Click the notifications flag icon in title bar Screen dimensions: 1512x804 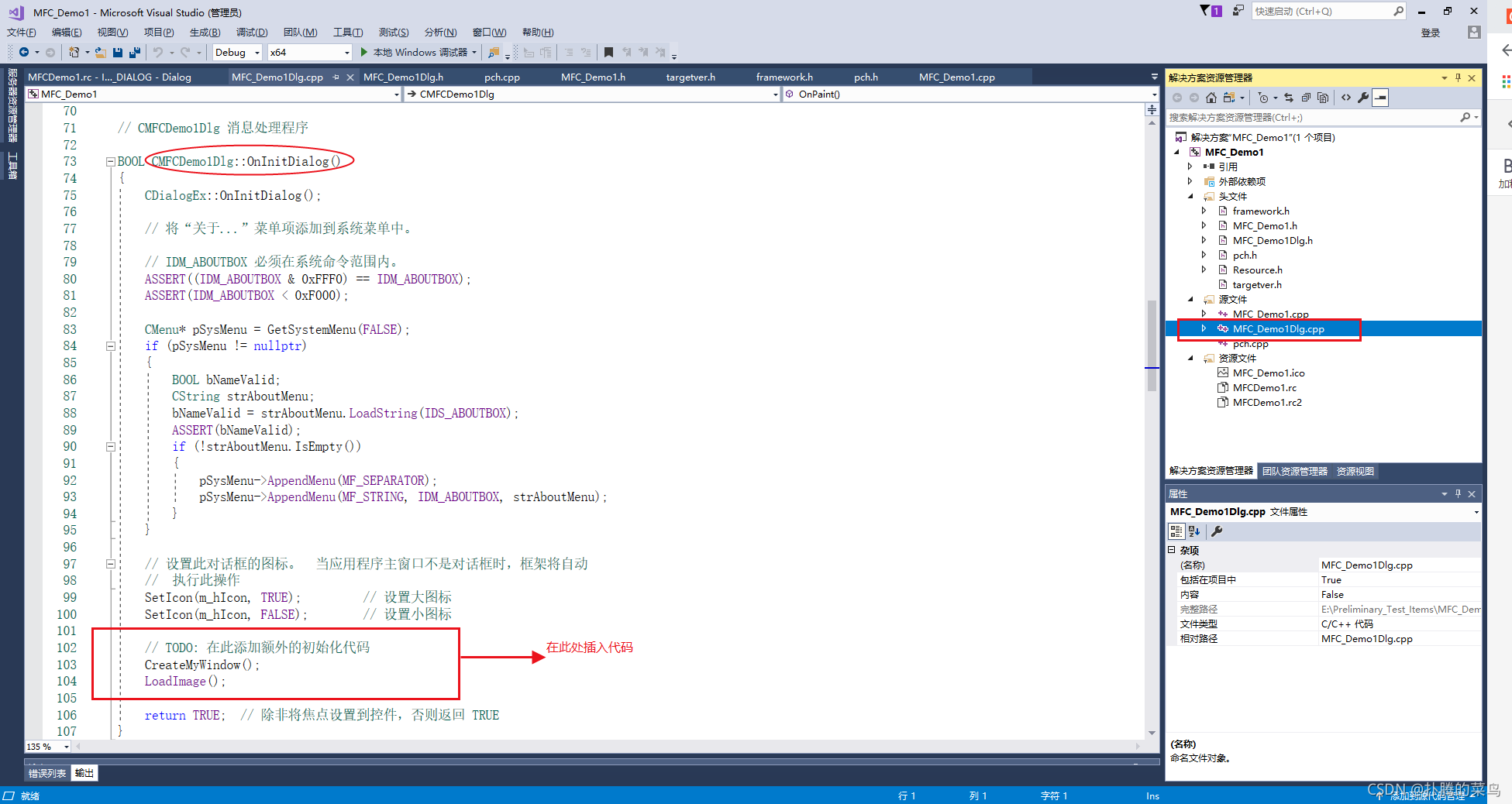[x=1210, y=11]
